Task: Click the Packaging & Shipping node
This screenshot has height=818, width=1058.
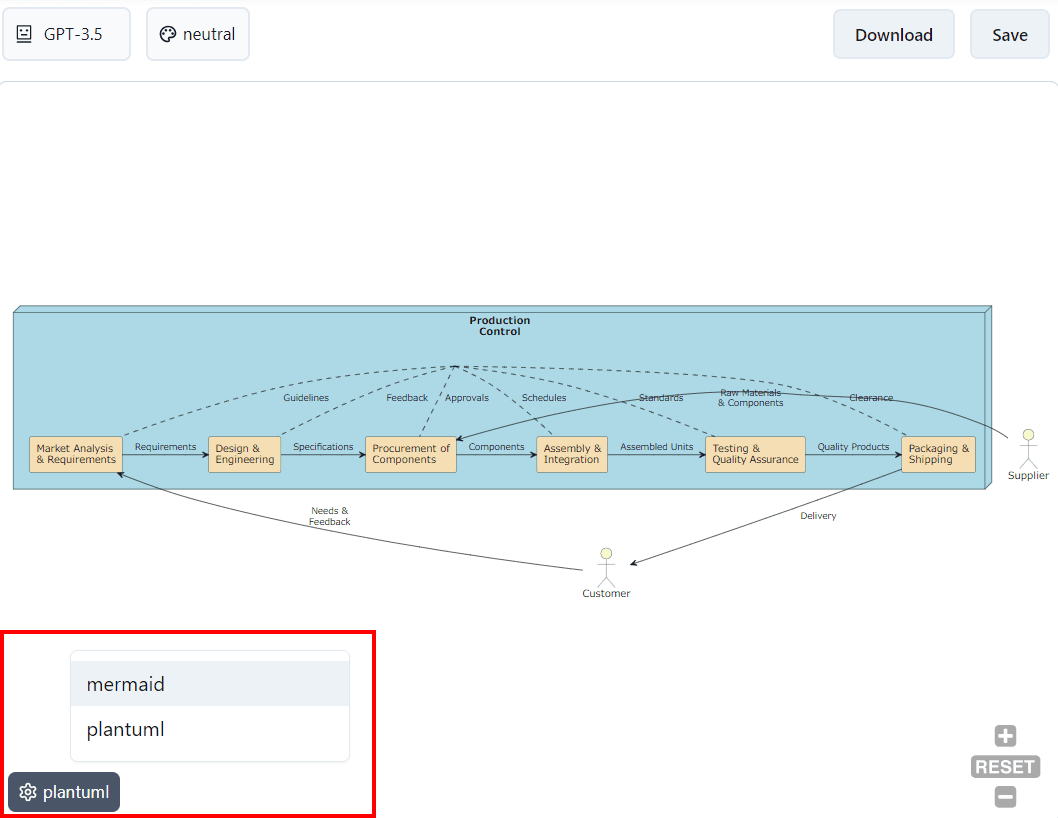Action: (937, 454)
